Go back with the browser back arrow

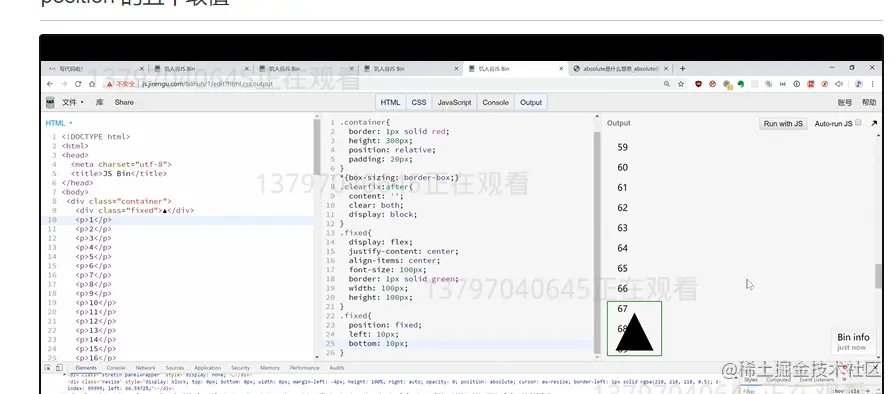50,84
